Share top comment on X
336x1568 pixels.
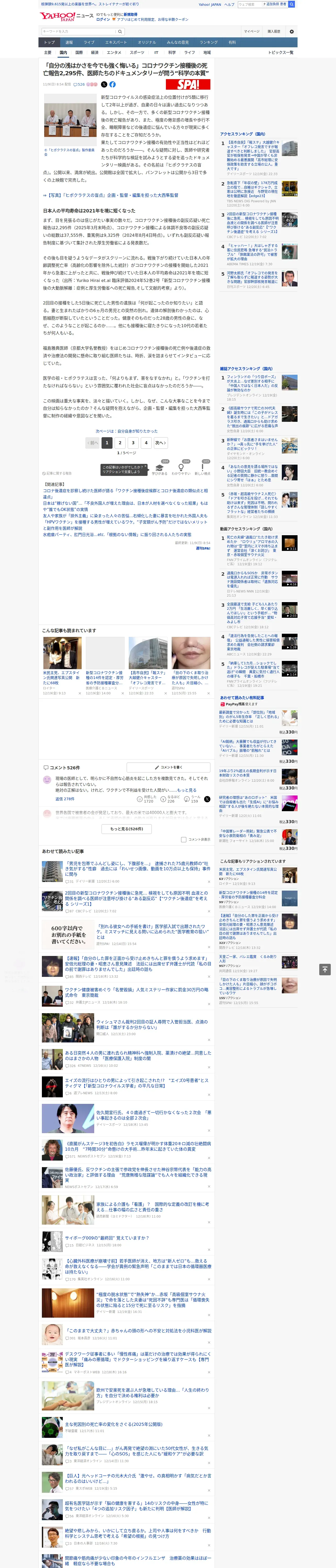click(x=207, y=799)
